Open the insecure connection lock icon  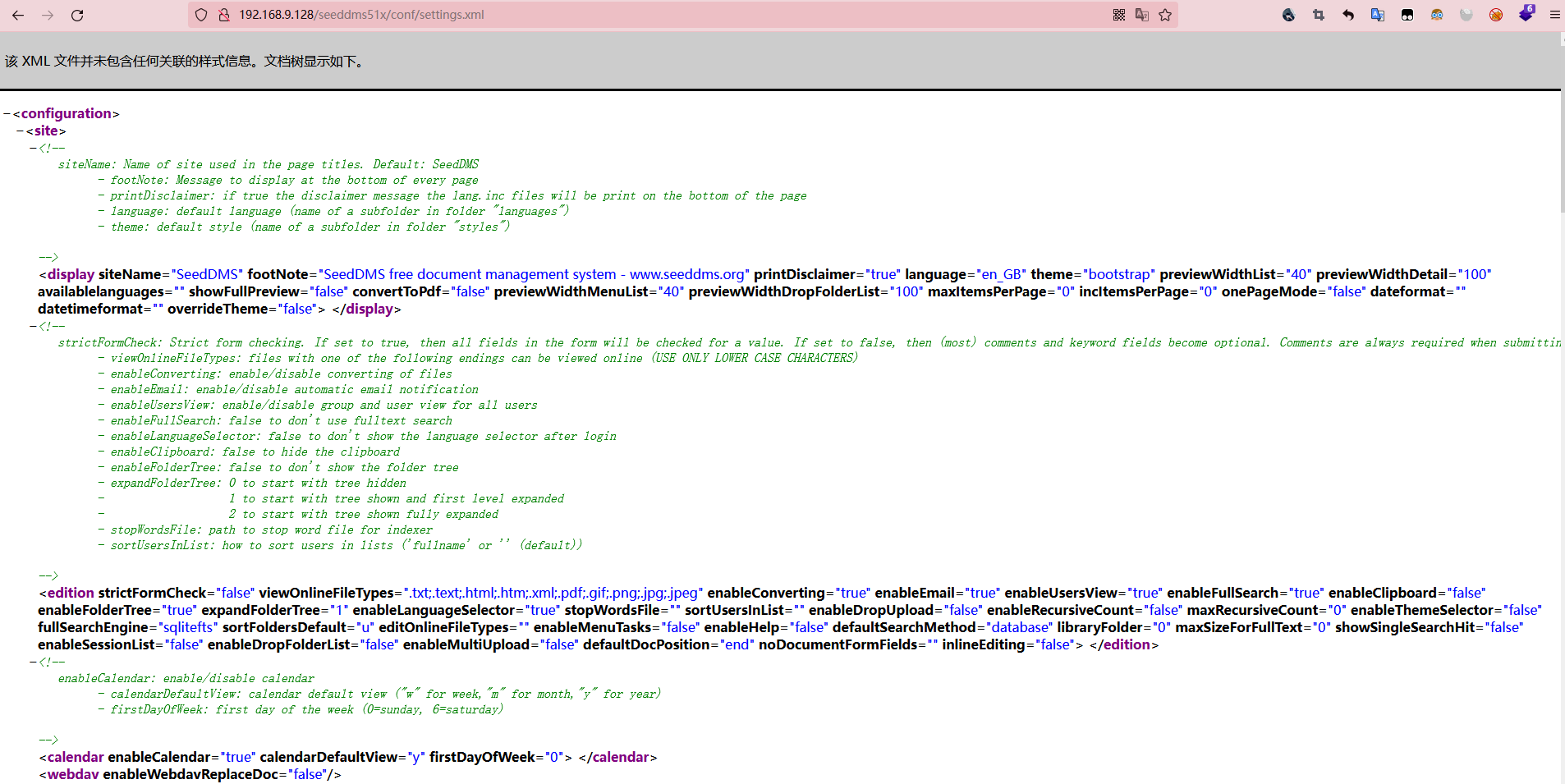pyautogui.click(x=223, y=15)
